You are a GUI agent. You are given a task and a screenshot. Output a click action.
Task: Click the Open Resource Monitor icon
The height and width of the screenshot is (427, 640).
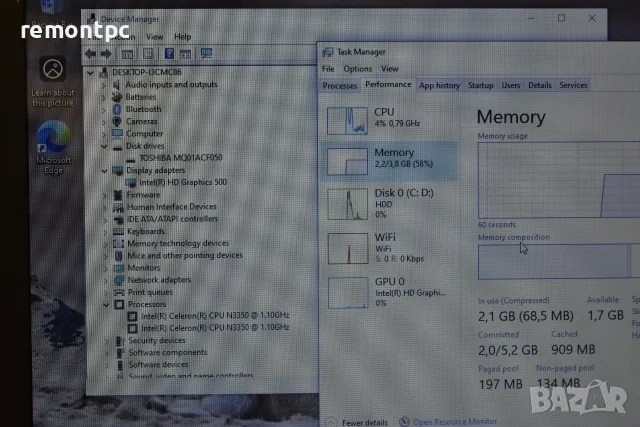(404, 421)
